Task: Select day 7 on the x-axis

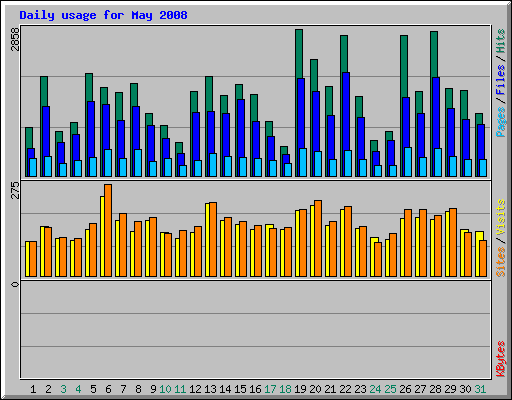Action: (123, 389)
